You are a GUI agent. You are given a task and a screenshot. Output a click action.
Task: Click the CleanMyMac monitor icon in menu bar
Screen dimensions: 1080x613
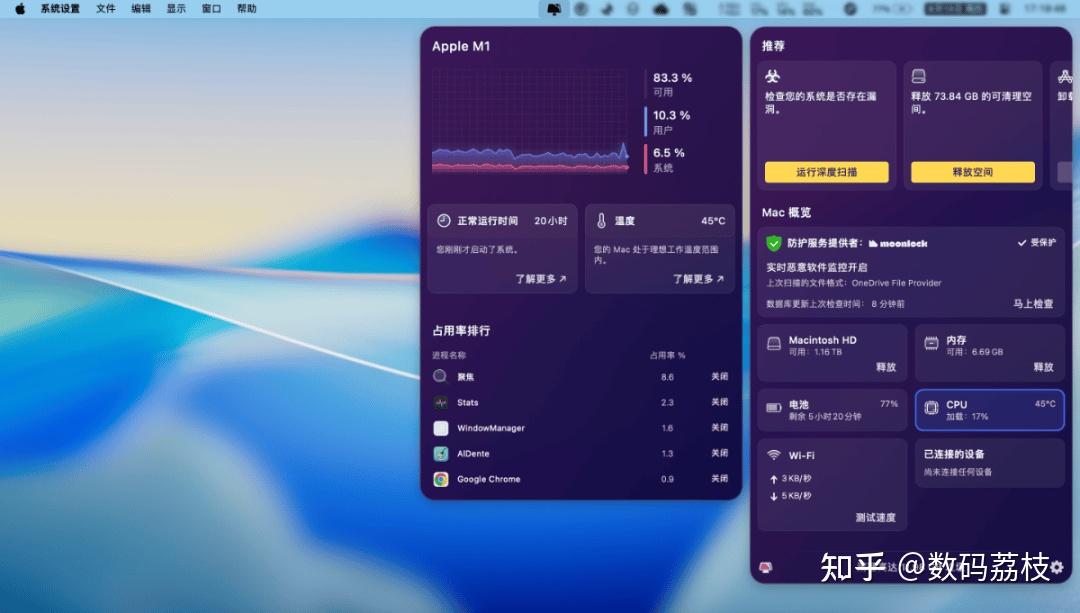554,9
